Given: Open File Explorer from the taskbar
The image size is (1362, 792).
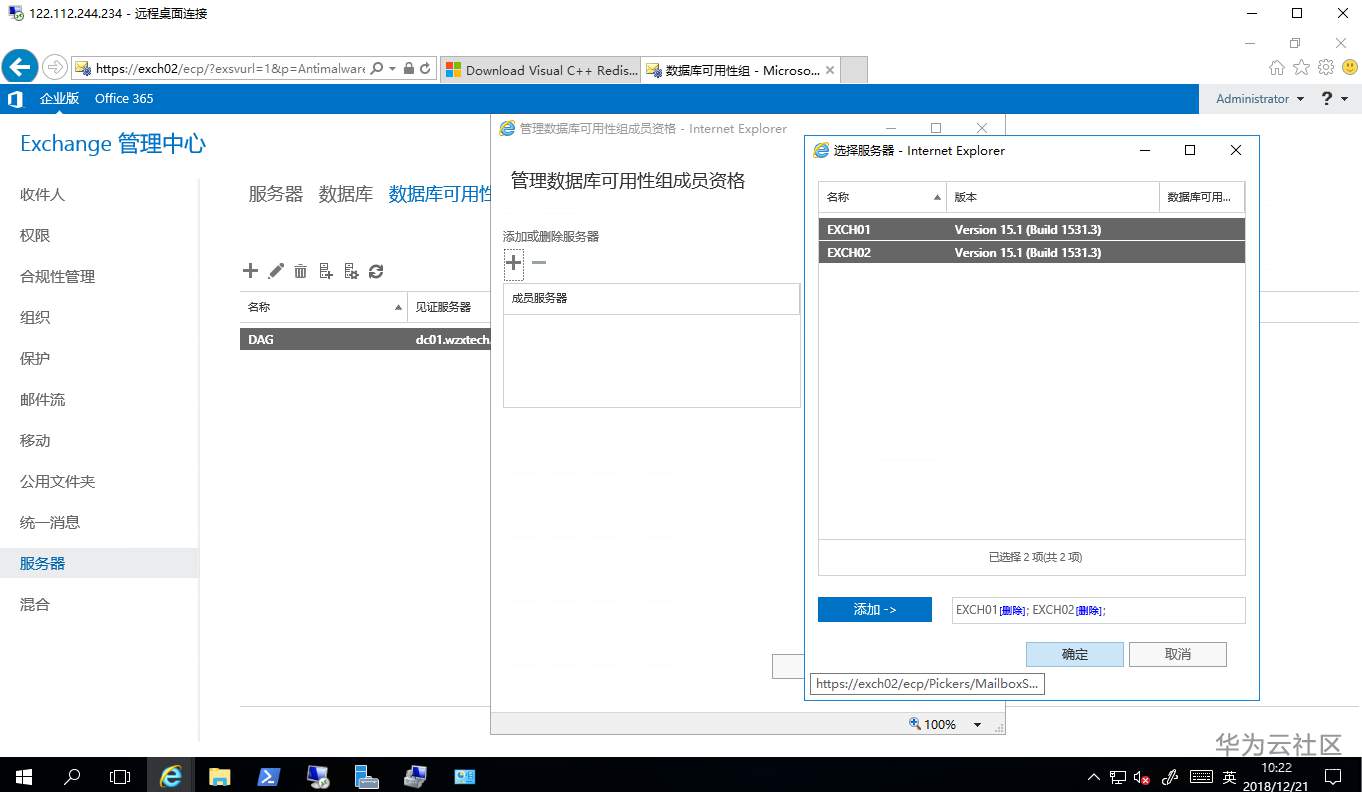Looking at the screenshot, I should pos(219,776).
